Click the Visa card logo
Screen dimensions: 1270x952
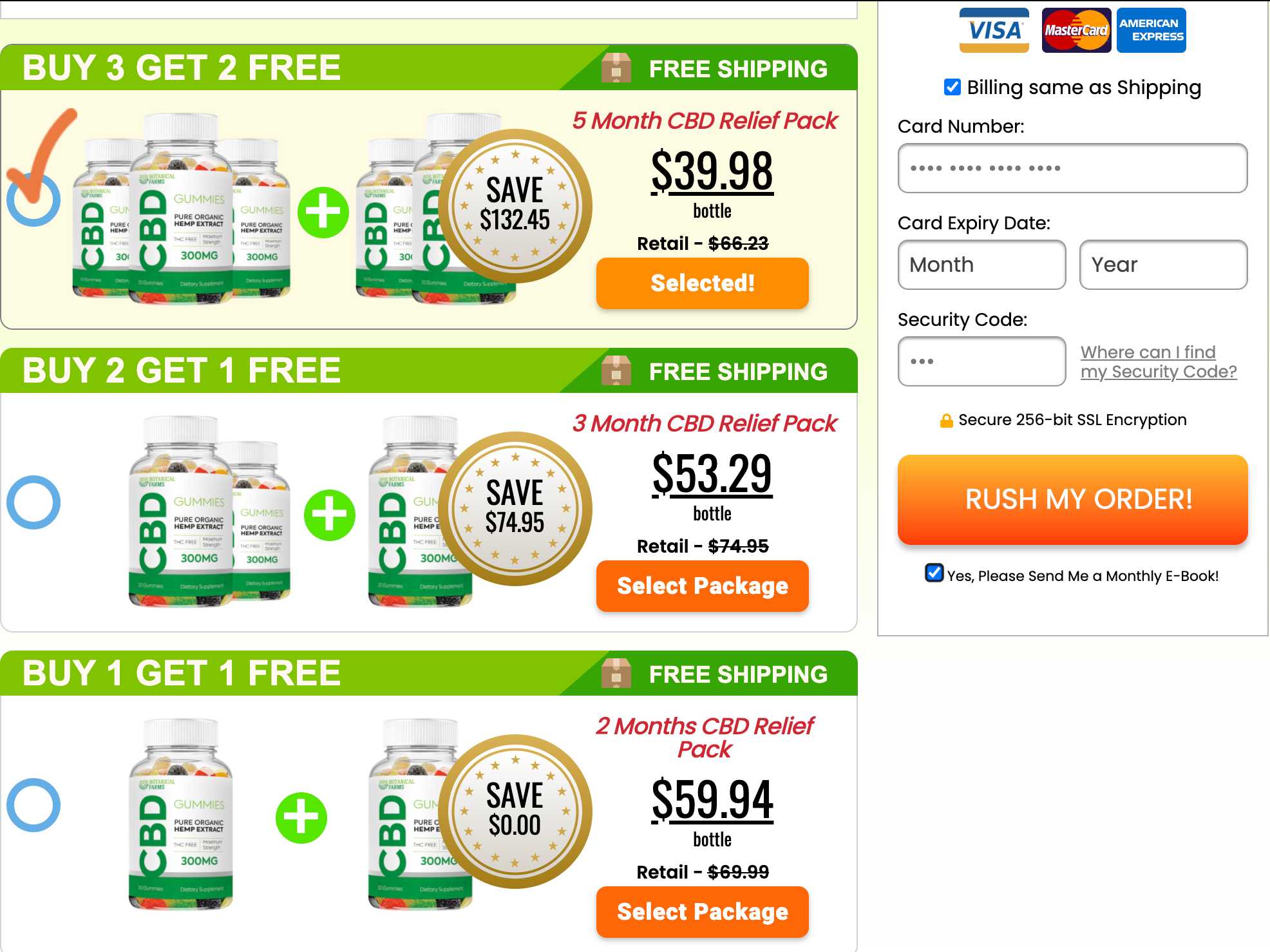(x=994, y=30)
